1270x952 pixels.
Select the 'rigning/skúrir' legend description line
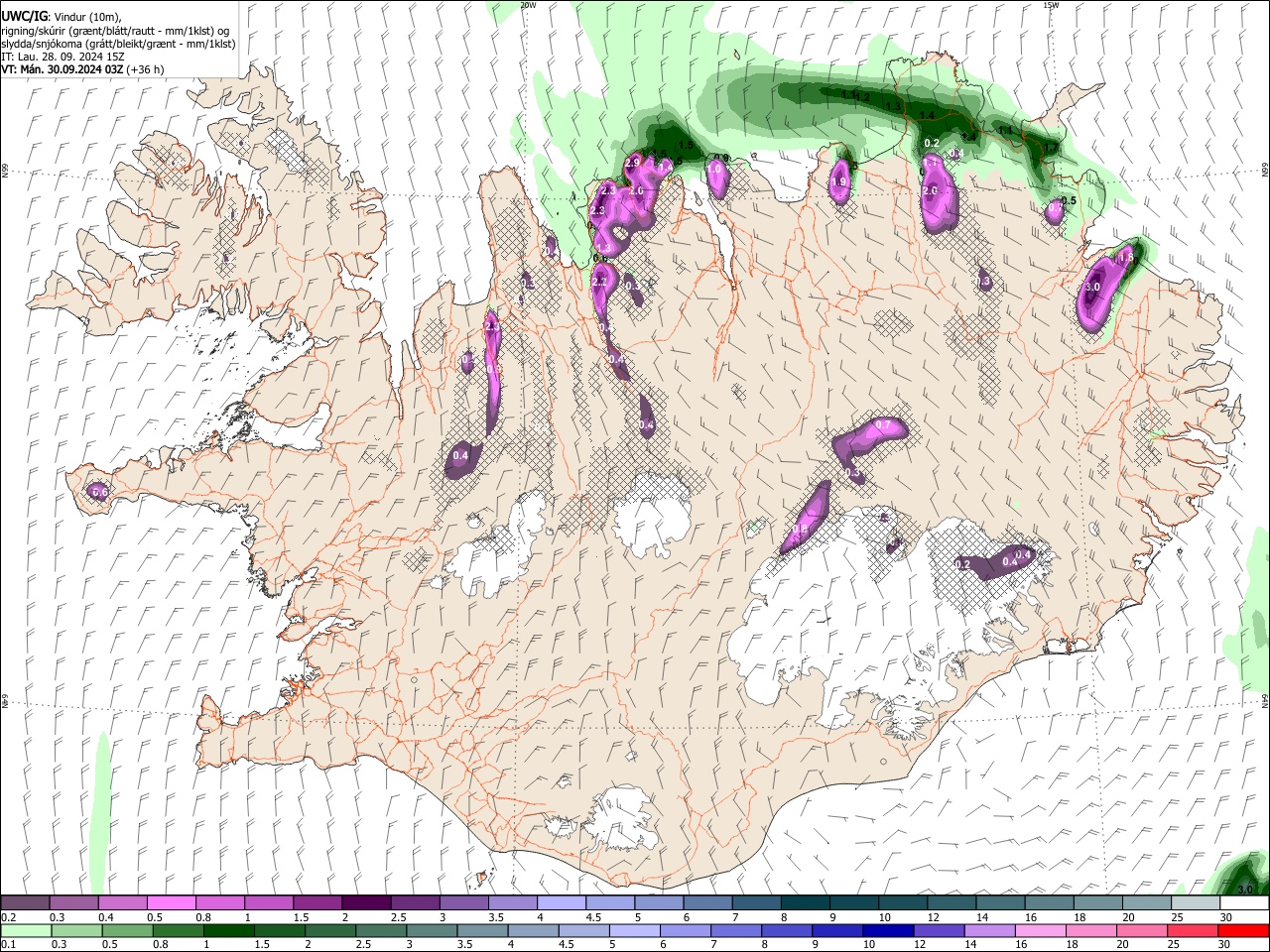117,30
